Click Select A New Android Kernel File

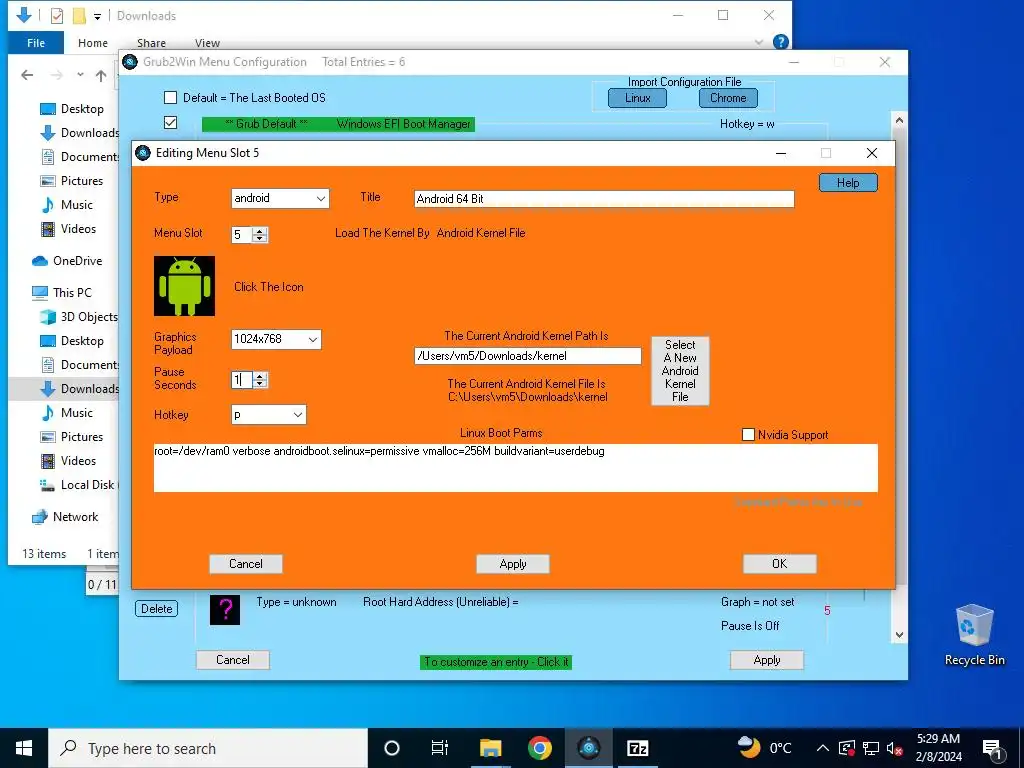tap(680, 370)
